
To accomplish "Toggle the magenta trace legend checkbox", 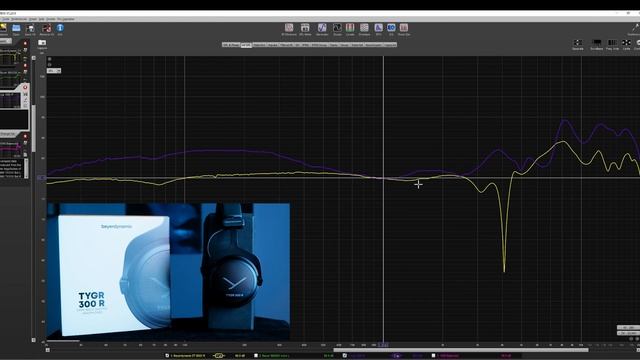I will [x=433, y=356].
